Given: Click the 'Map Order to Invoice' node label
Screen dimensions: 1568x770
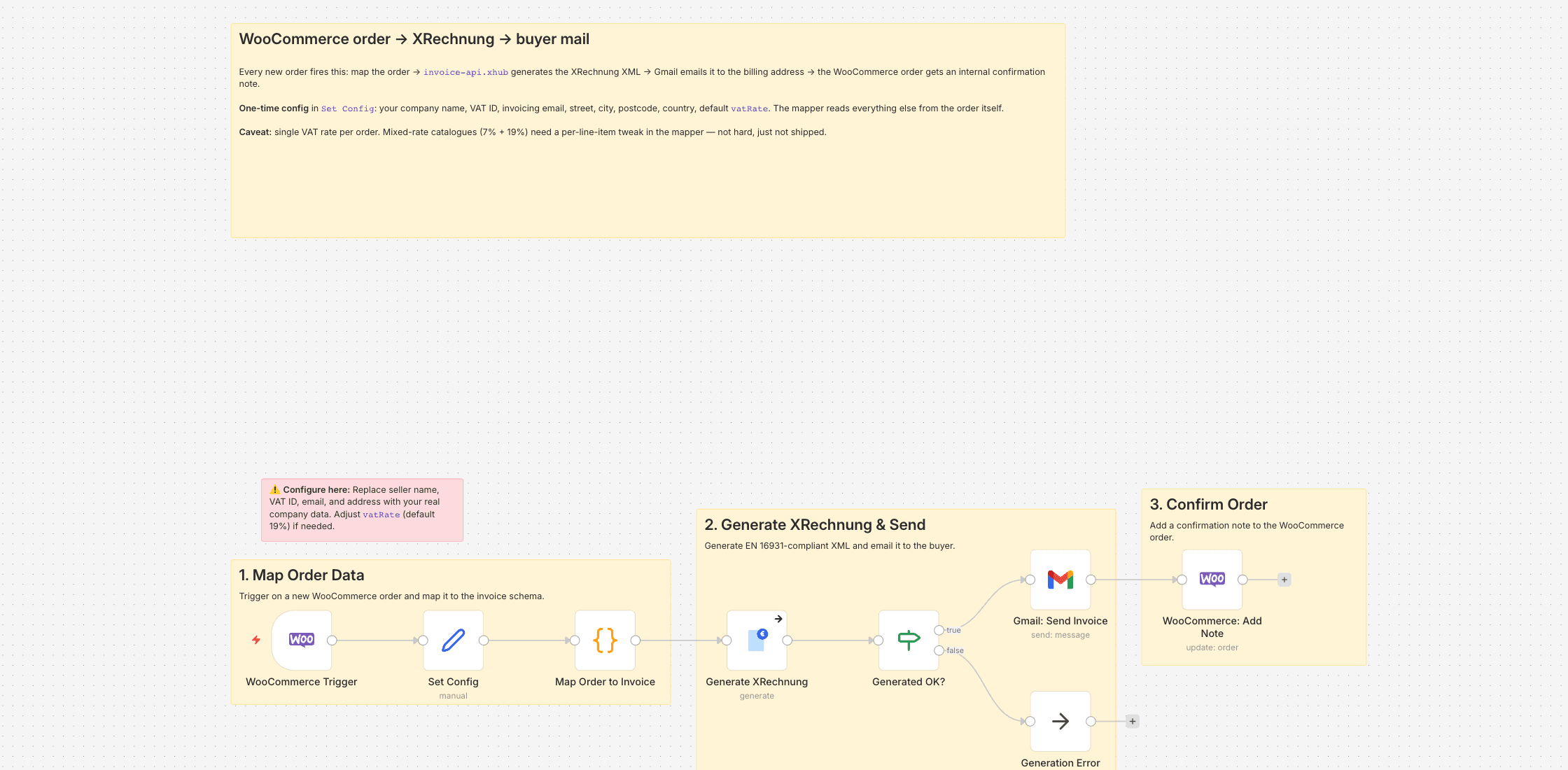Looking at the screenshot, I should coord(605,682).
